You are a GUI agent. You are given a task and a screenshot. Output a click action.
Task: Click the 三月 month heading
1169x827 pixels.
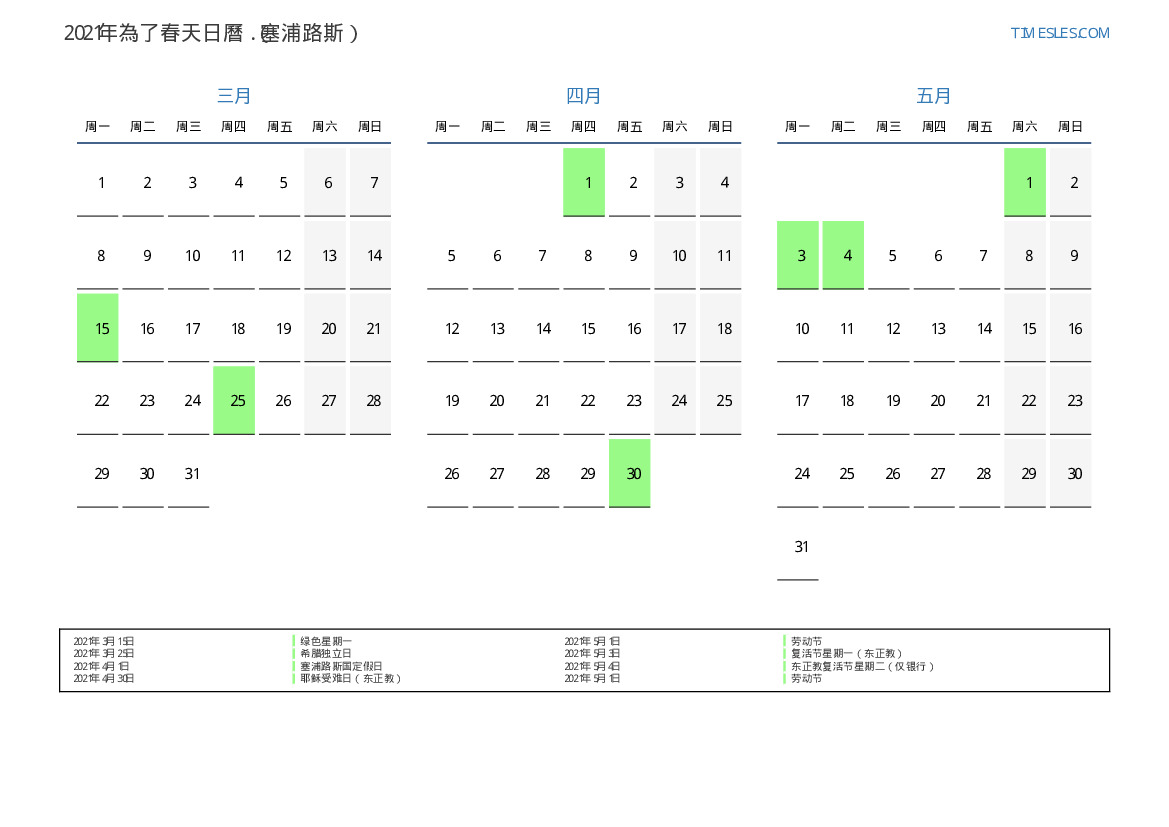coord(234,96)
